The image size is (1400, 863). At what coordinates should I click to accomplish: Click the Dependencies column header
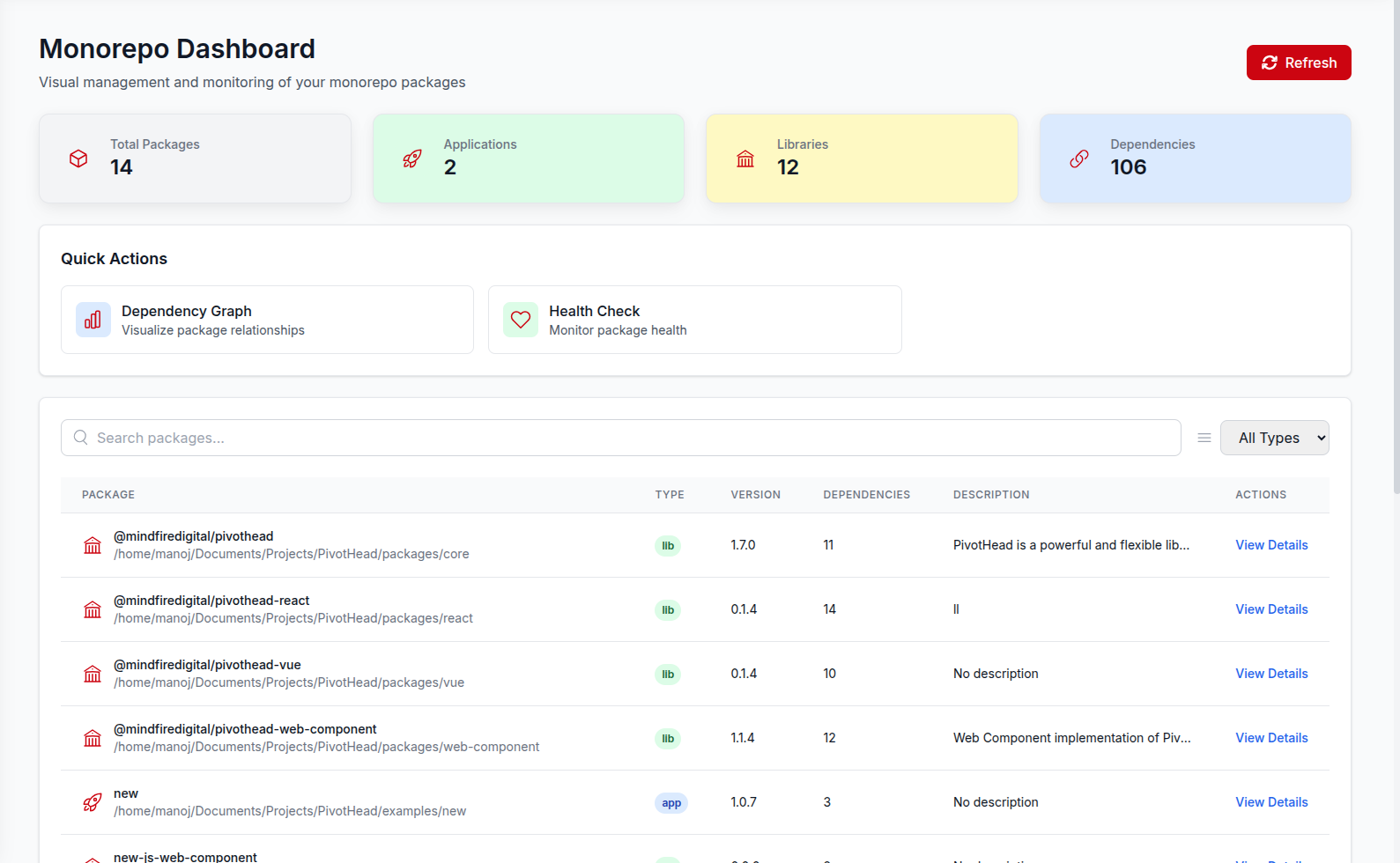click(866, 495)
